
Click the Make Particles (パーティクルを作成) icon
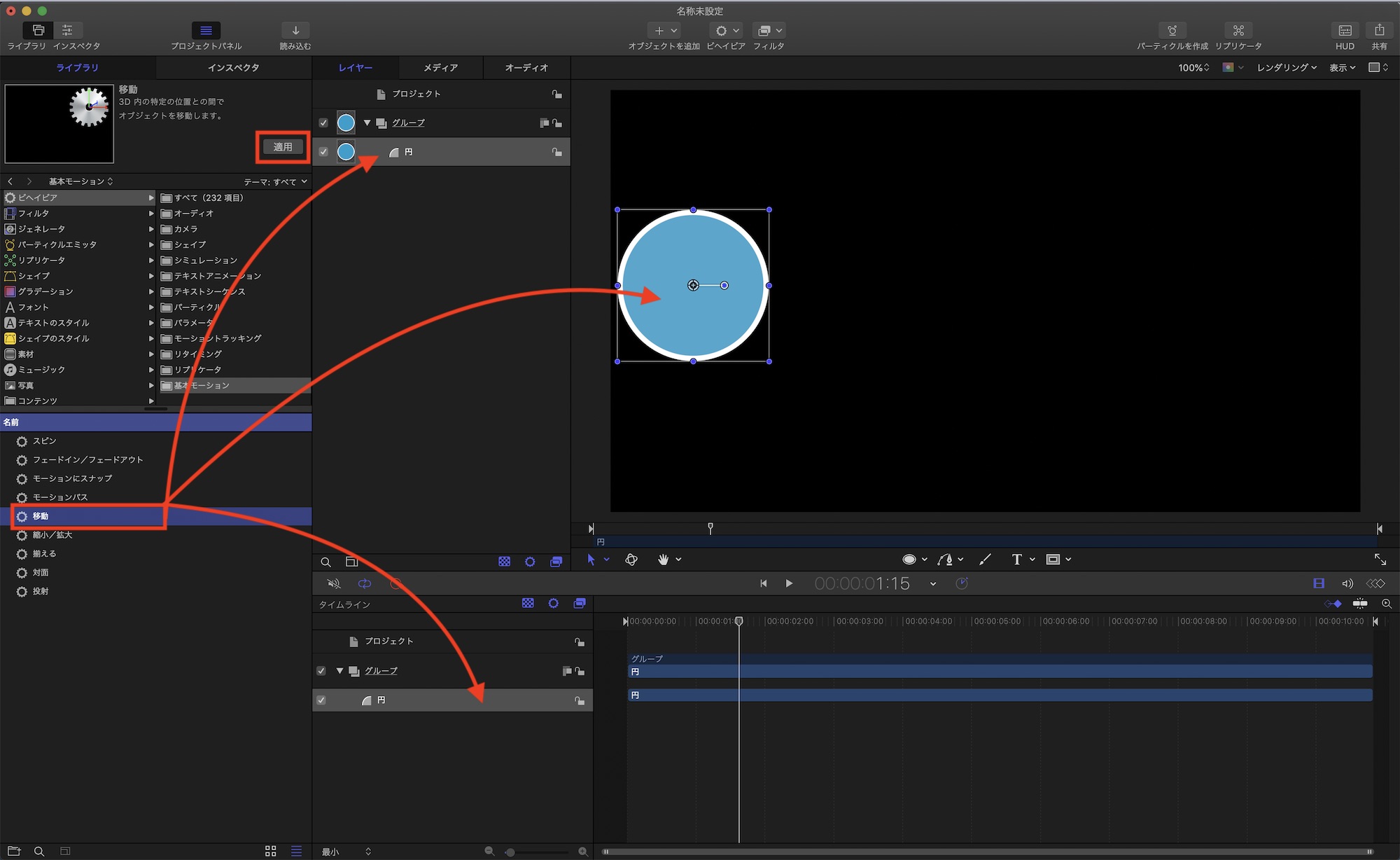point(1172,31)
